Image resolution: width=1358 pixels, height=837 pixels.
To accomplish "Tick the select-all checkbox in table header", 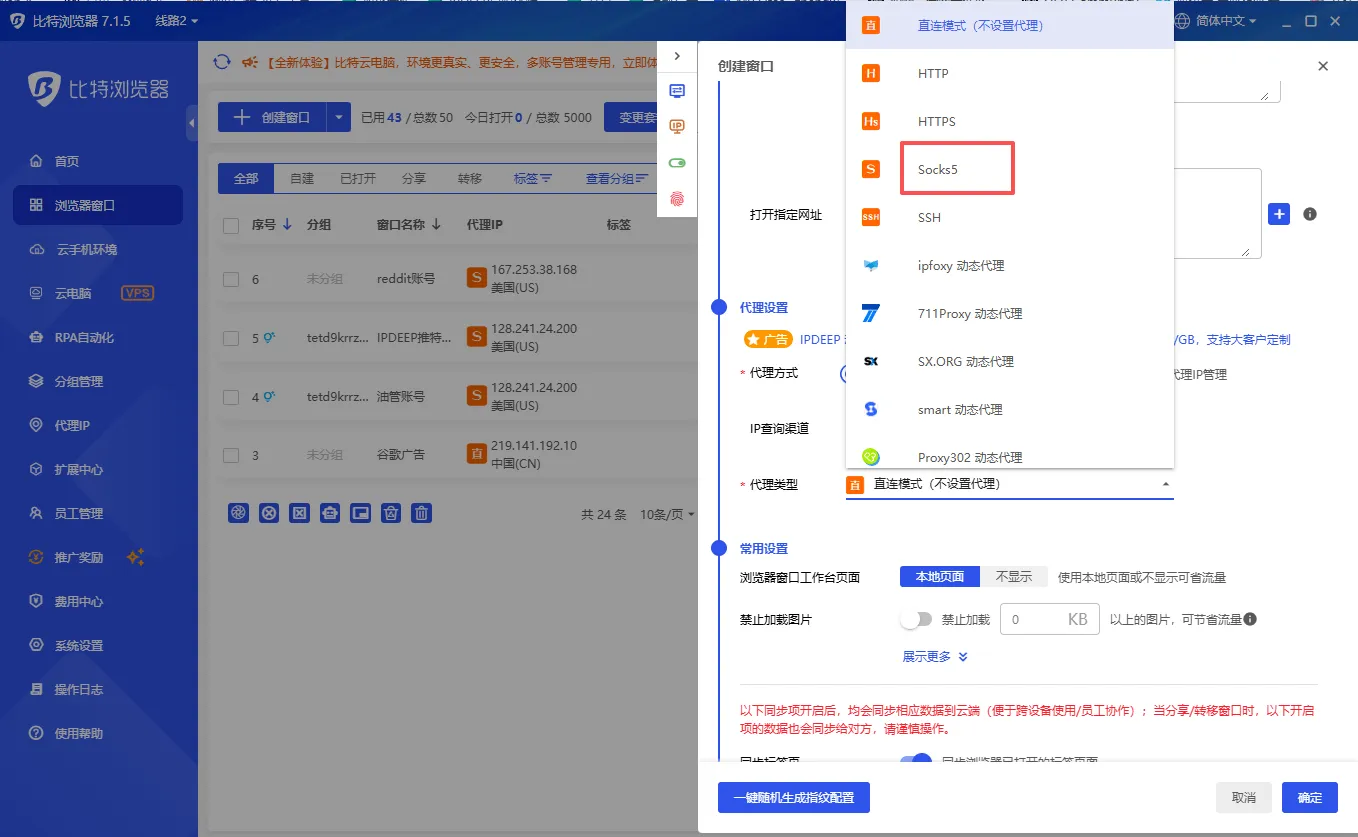I will pyautogui.click(x=231, y=226).
